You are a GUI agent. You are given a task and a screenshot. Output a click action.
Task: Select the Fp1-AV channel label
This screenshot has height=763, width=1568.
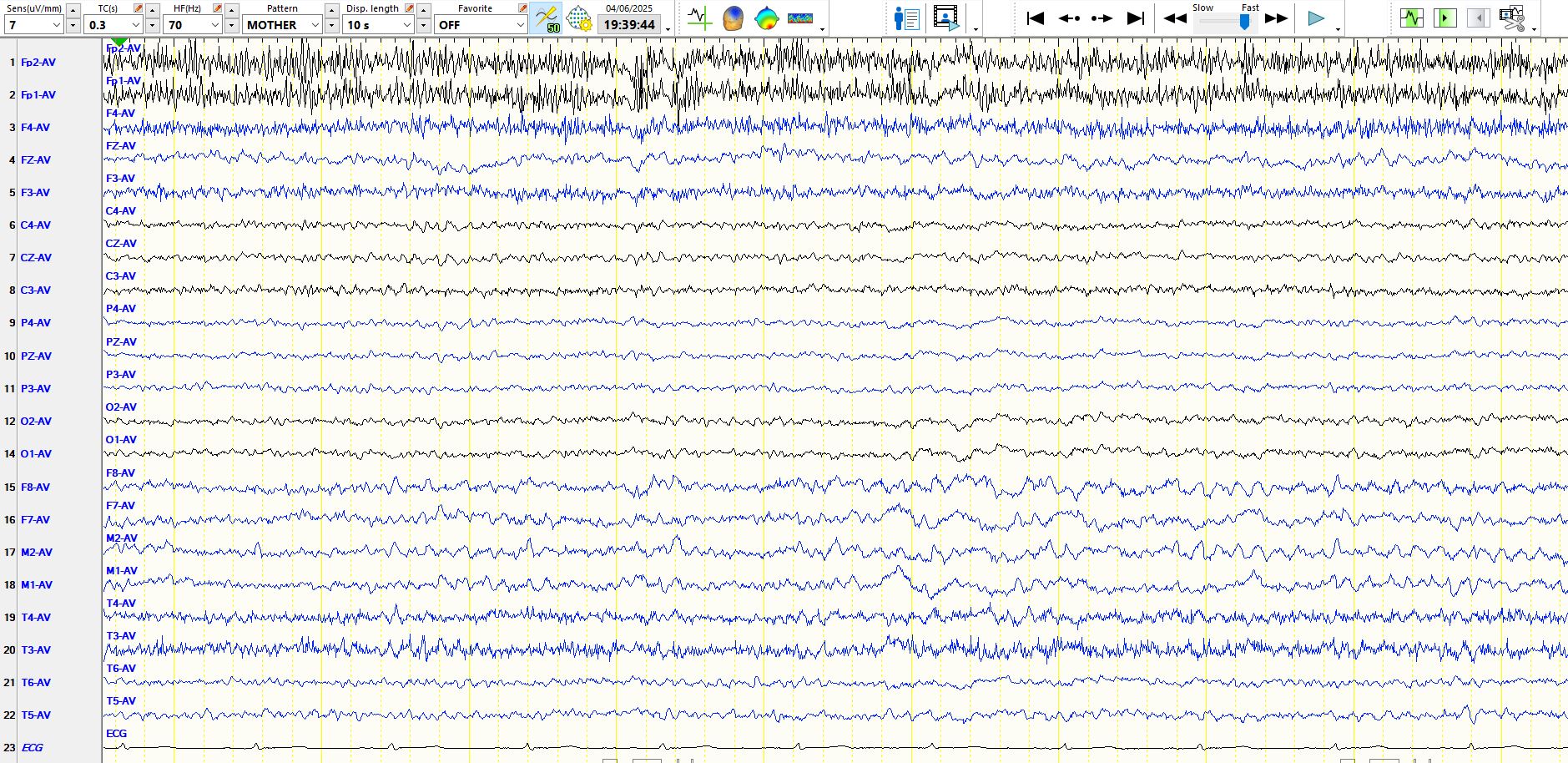(38, 95)
